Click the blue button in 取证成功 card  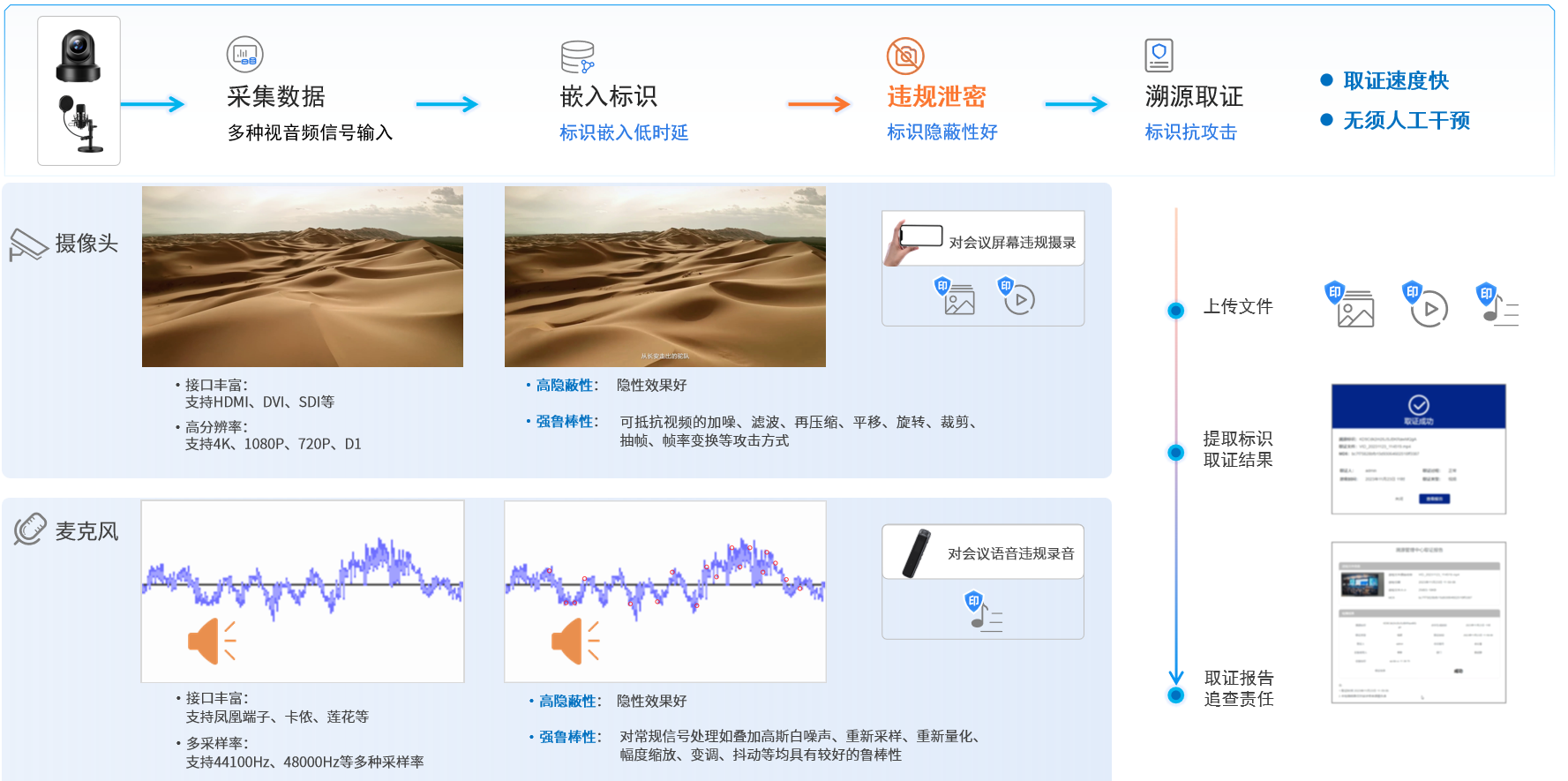point(1434,499)
